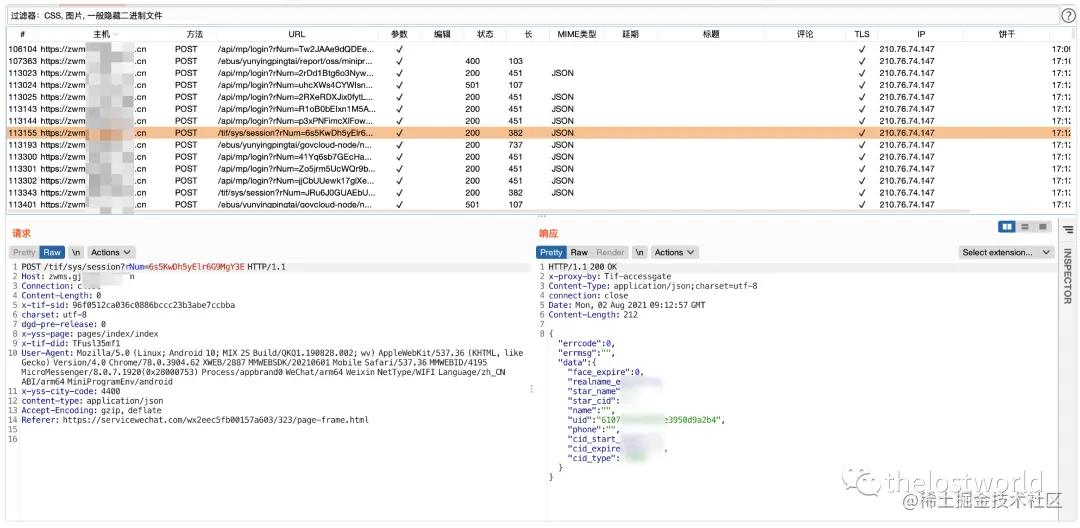Select history row 107363
This screenshot has width=1080, height=528.
pos(539,61)
